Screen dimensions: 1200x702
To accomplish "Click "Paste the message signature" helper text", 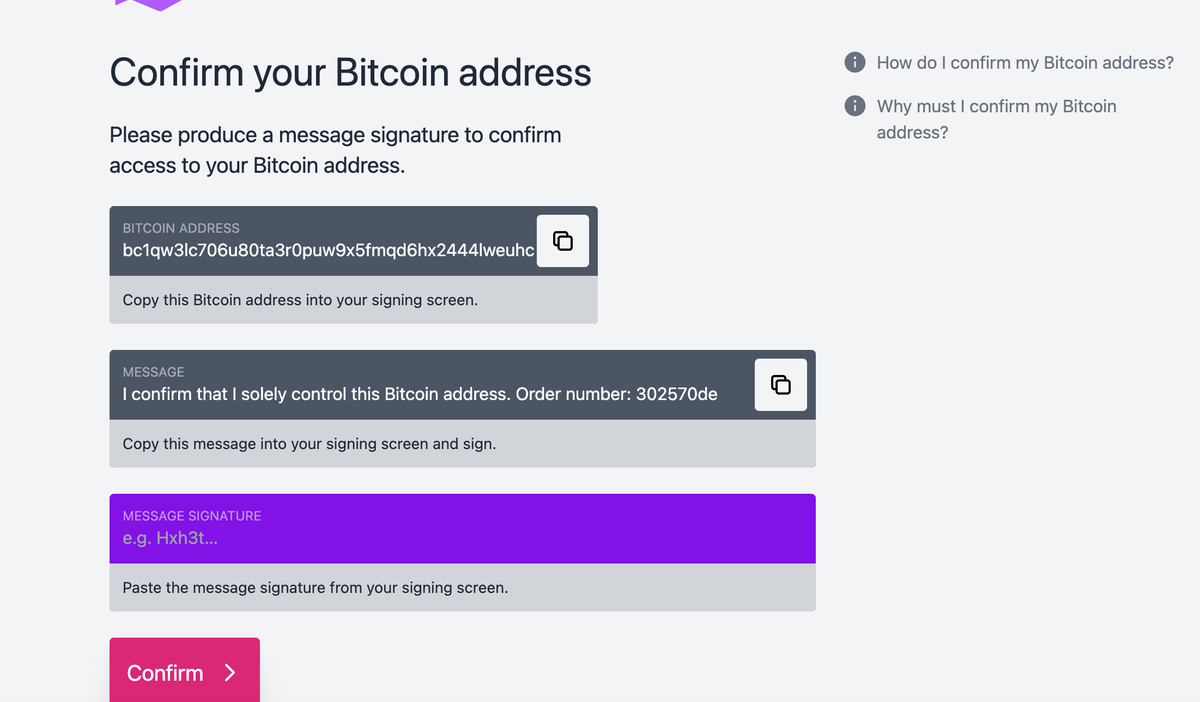I will 315,587.
